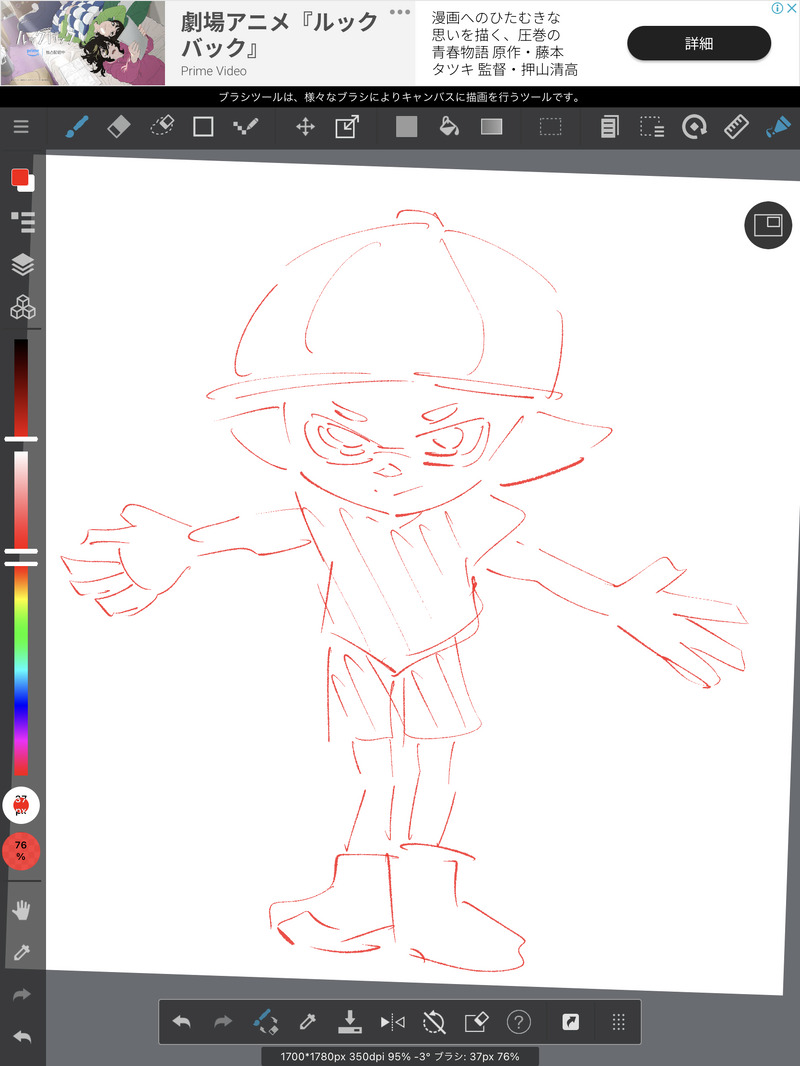Open the red foreground color swatch
The image size is (800, 1066).
20,178
